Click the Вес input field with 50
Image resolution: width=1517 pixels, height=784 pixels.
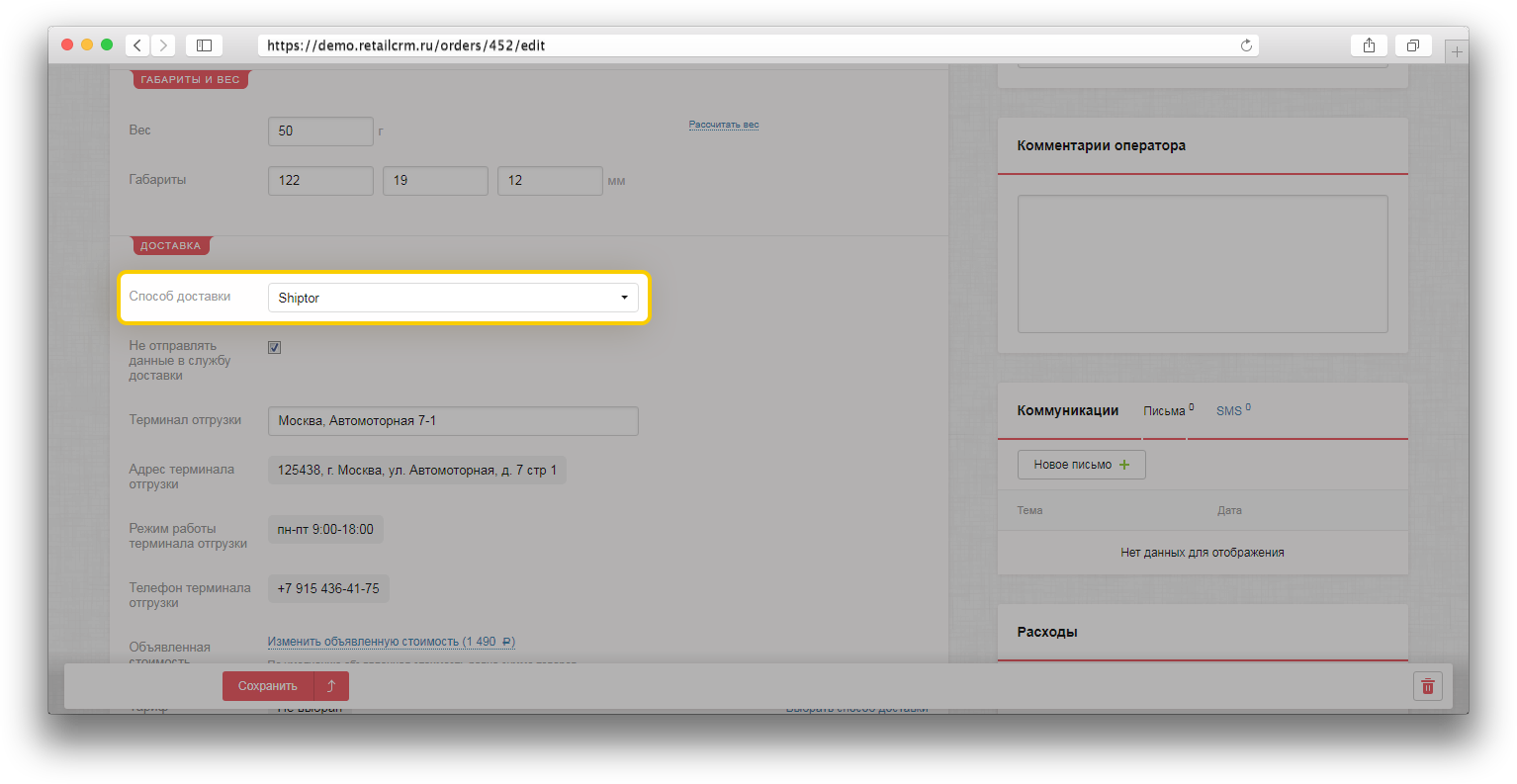click(320, 131)
